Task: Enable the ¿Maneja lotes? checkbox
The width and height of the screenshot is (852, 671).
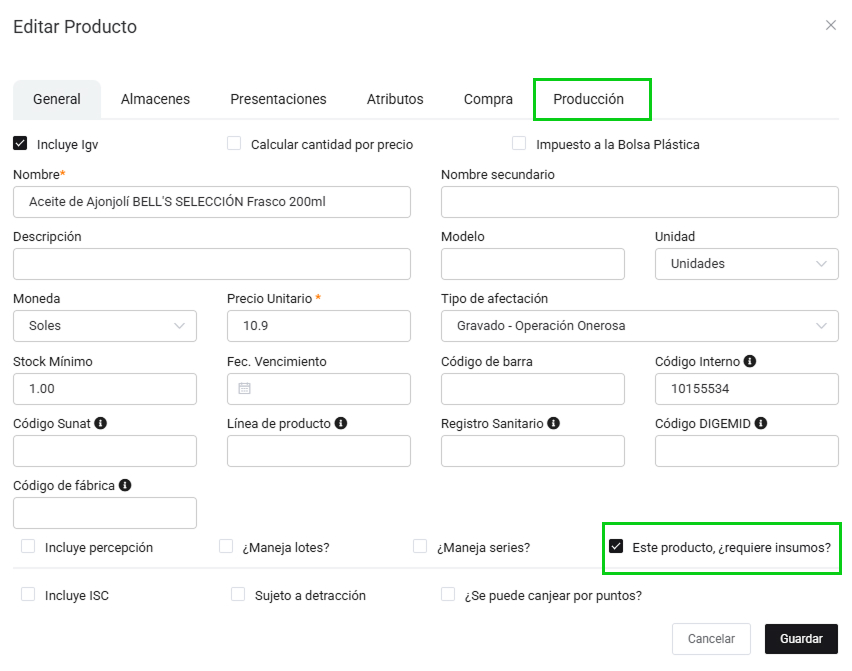Action: click(x=226, y=547)
